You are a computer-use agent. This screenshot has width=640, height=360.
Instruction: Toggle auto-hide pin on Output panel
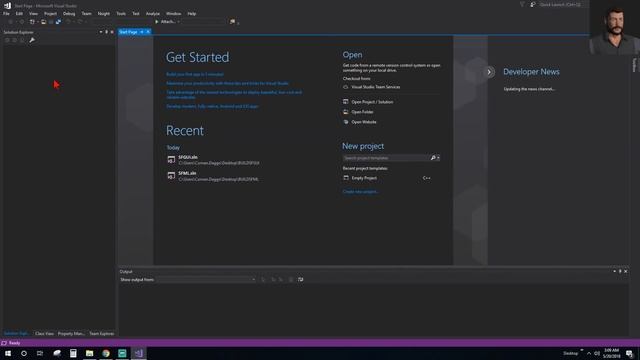click(620, 271)
